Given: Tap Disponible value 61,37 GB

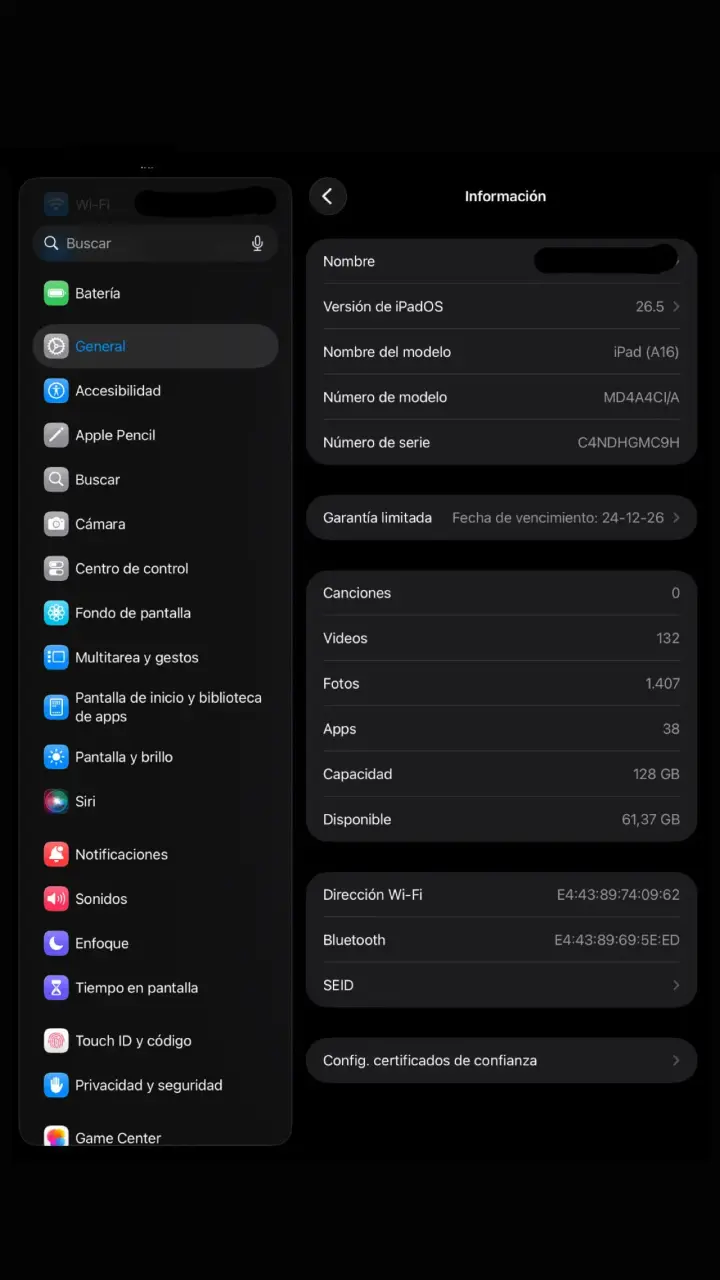Looking at the screenshot, I should (650, 820).
